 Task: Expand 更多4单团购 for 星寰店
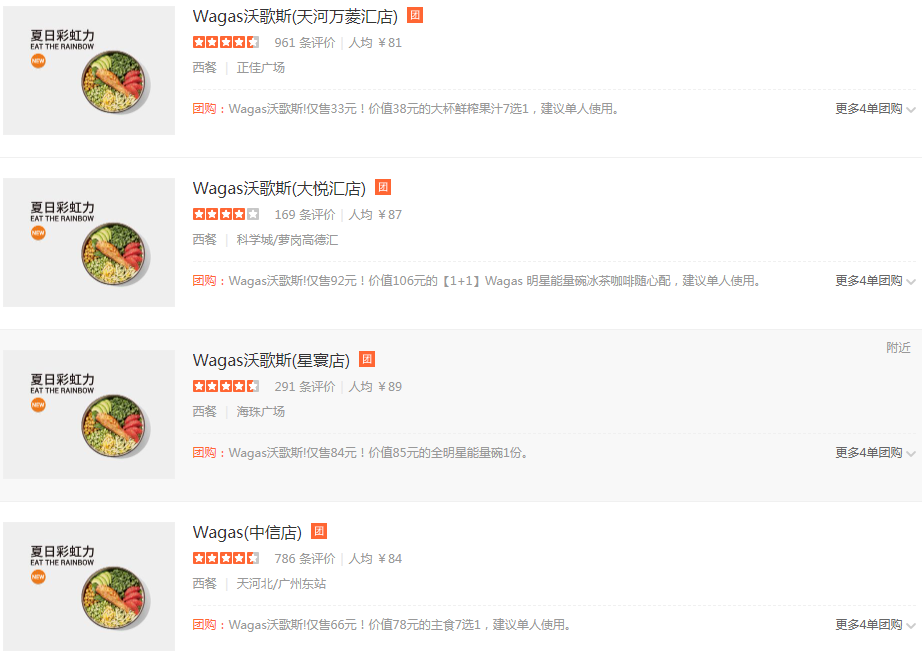[x=875, y=453]
